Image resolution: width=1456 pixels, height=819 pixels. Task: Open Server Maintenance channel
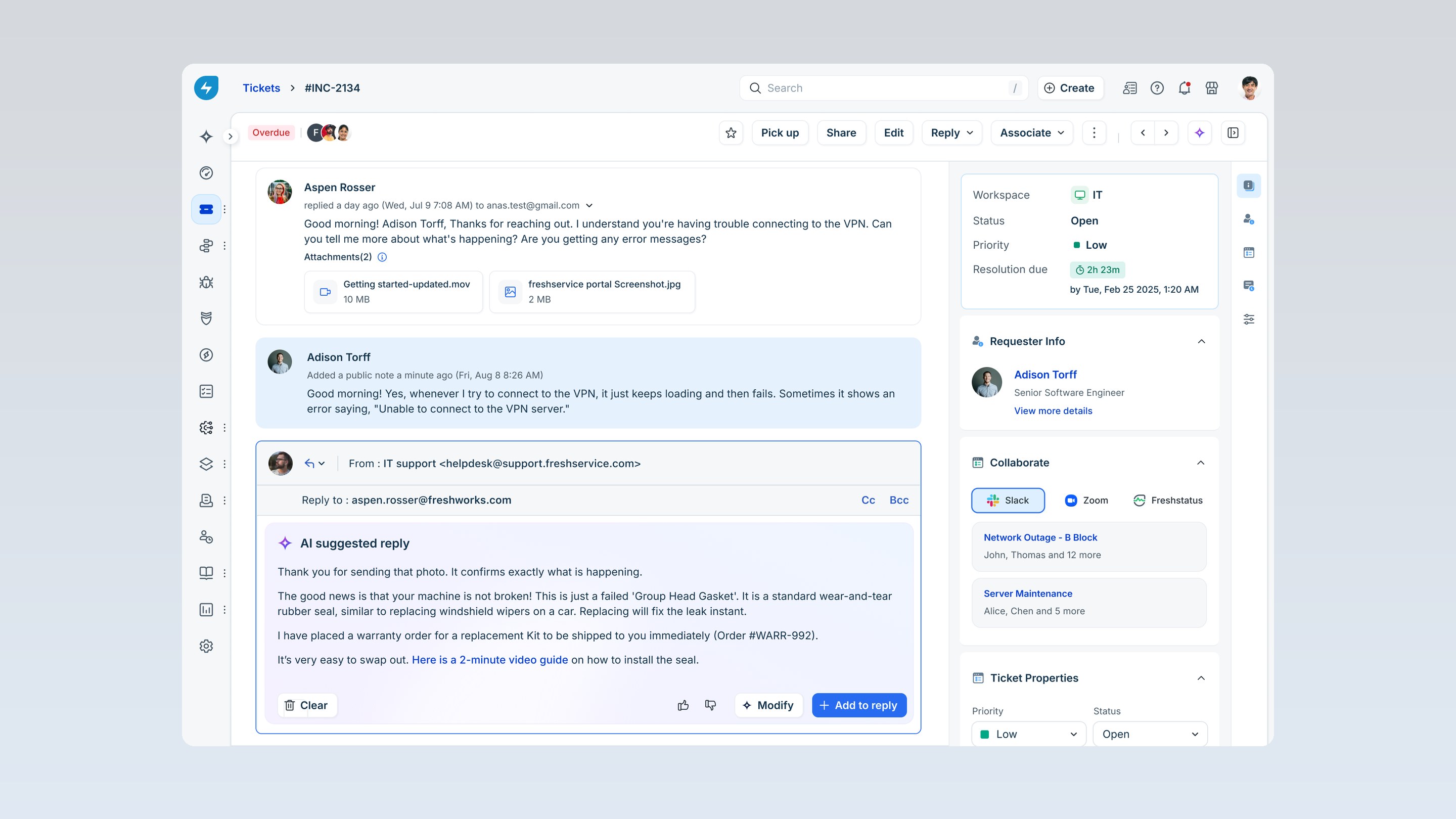click(x=1088, y=603)
